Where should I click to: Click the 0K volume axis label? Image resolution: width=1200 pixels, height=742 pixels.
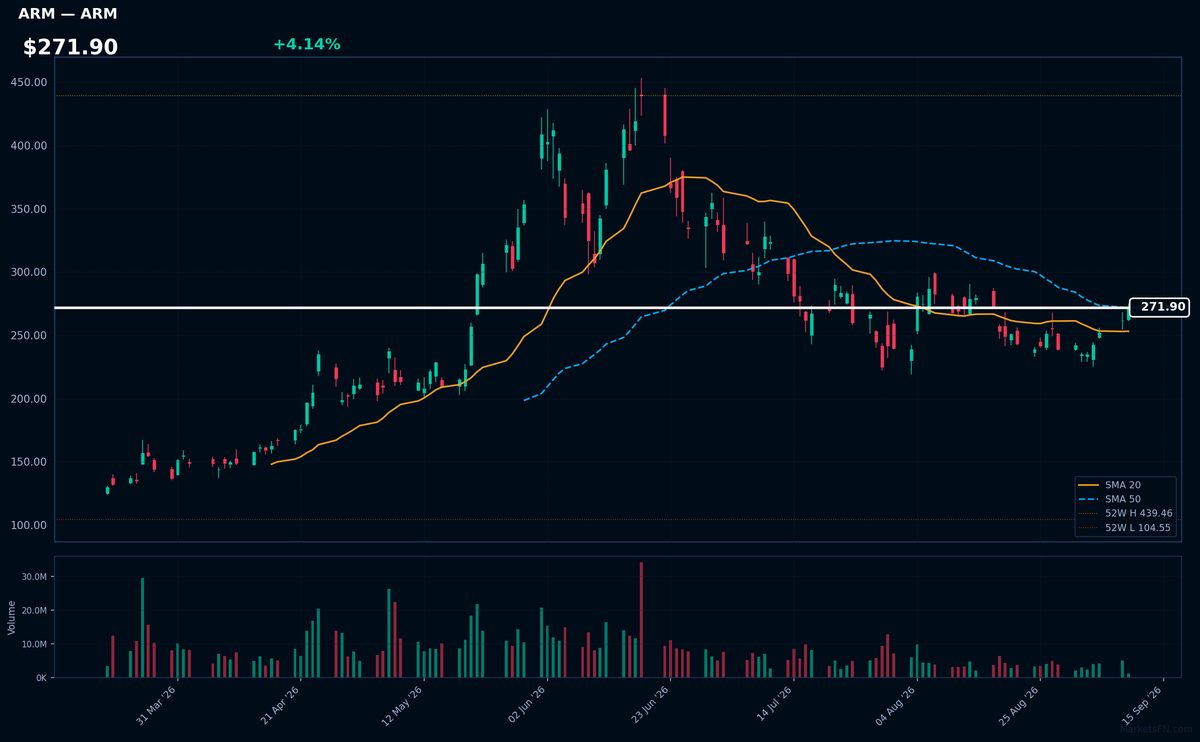(x=41, y=678)
